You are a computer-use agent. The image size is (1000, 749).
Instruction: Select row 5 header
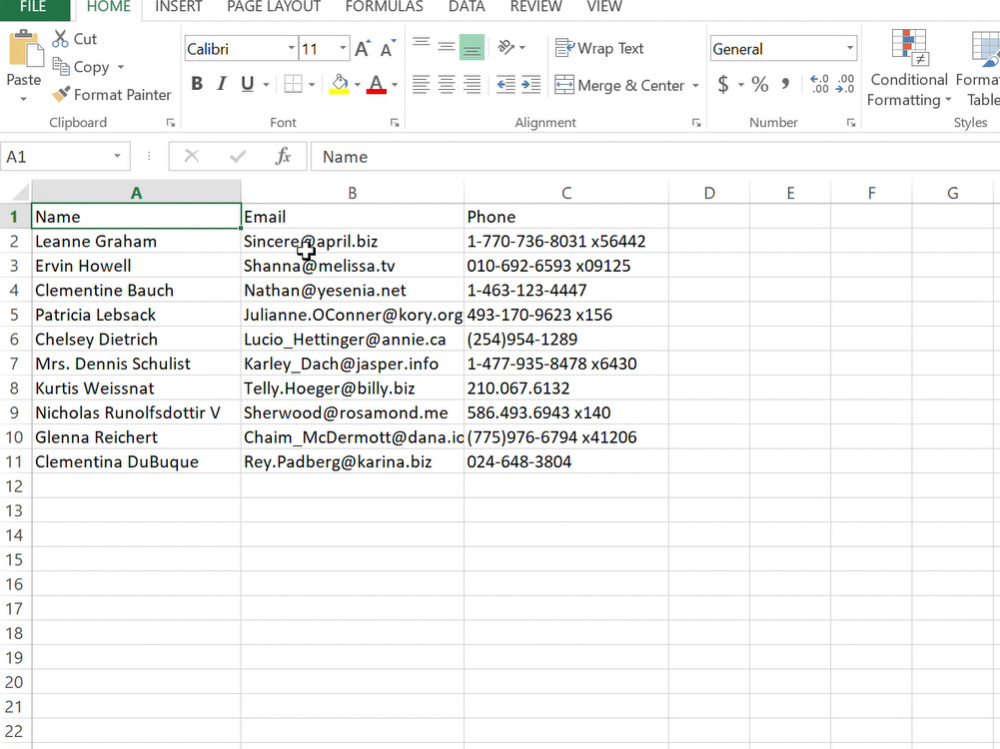click(x=15, y=315)
